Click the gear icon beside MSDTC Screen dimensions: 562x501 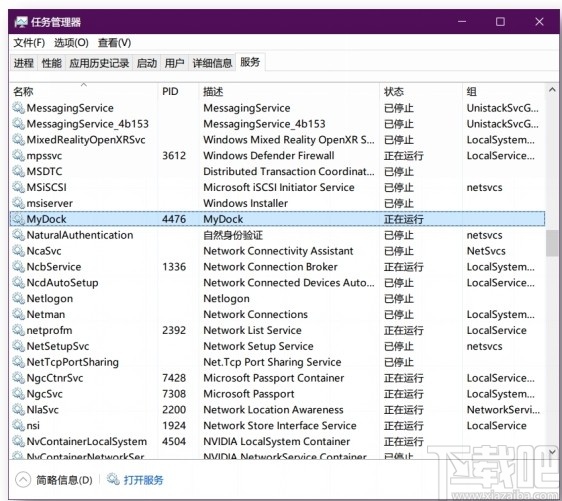[18, 171]
